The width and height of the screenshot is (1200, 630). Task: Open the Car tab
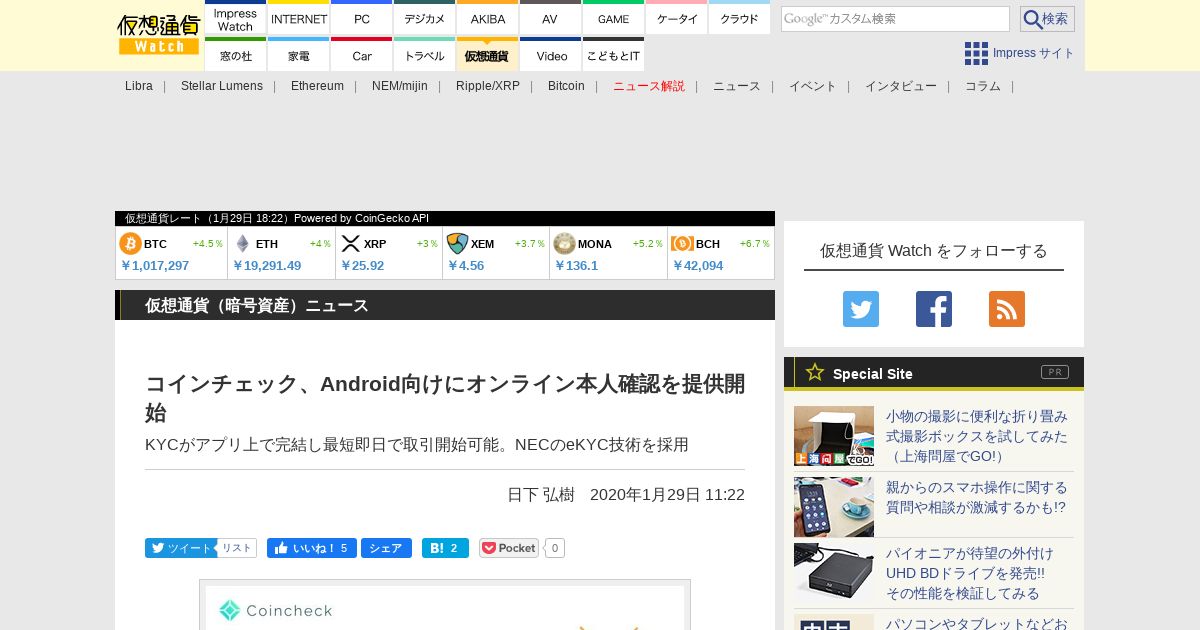click(362, 55)
